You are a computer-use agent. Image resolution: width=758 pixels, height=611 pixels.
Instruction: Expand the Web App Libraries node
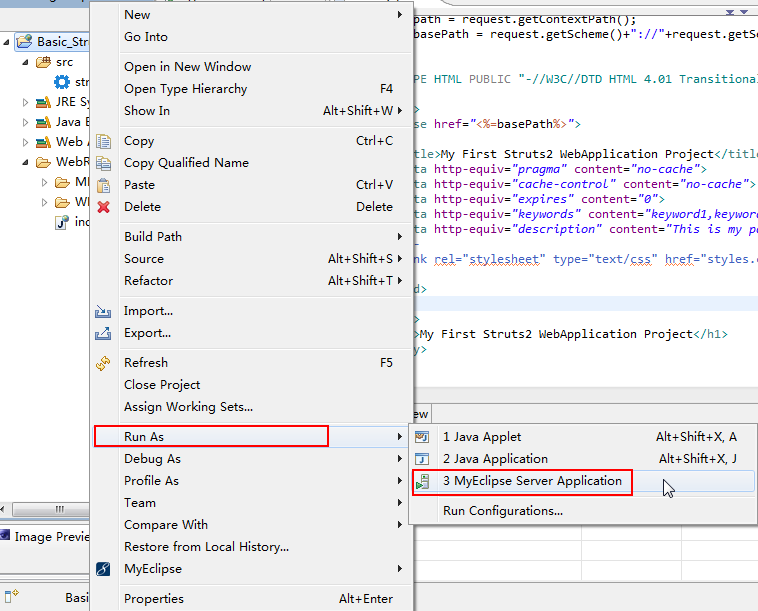pyautogui.click(x=25, y=143)
